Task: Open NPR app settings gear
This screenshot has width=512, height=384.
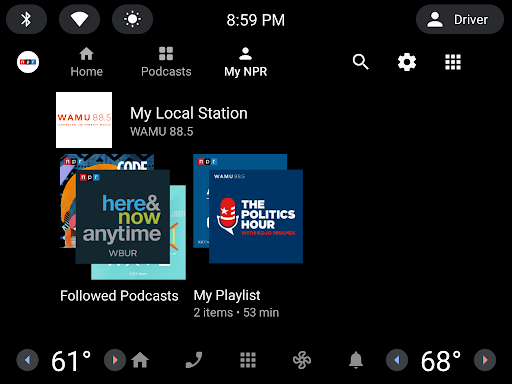Action: point(407,62)
